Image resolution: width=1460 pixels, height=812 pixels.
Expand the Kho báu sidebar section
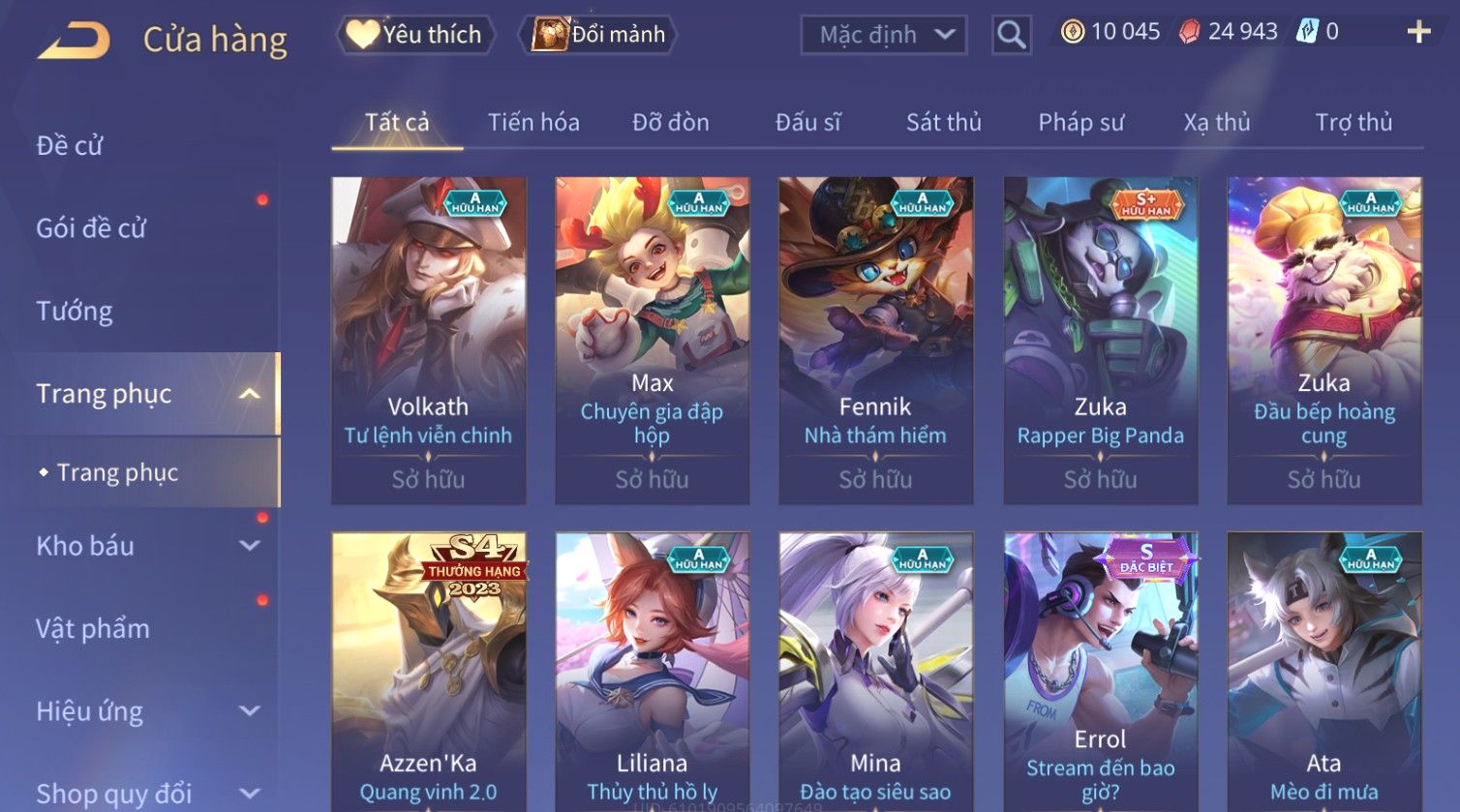coord(249,546)
